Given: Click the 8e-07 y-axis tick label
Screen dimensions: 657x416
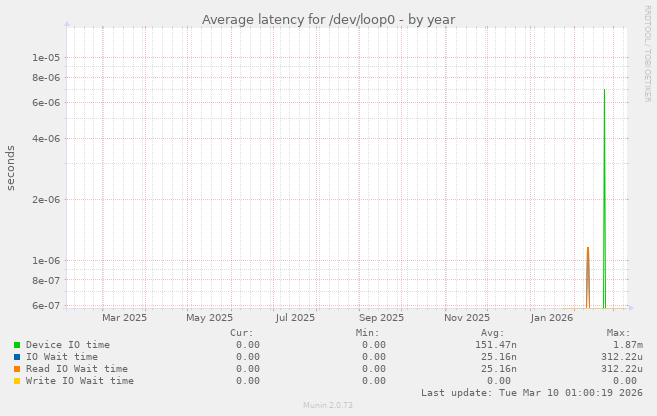Looking at the screenshot, I should [46, 280].
